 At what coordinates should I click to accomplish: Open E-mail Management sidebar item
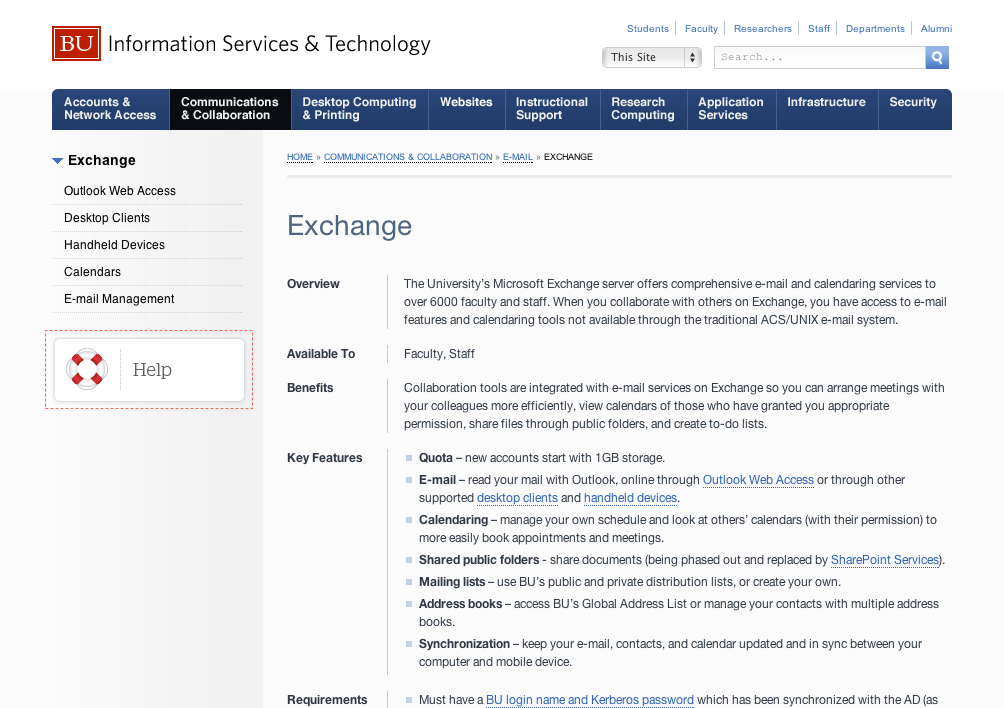(119, 299)
